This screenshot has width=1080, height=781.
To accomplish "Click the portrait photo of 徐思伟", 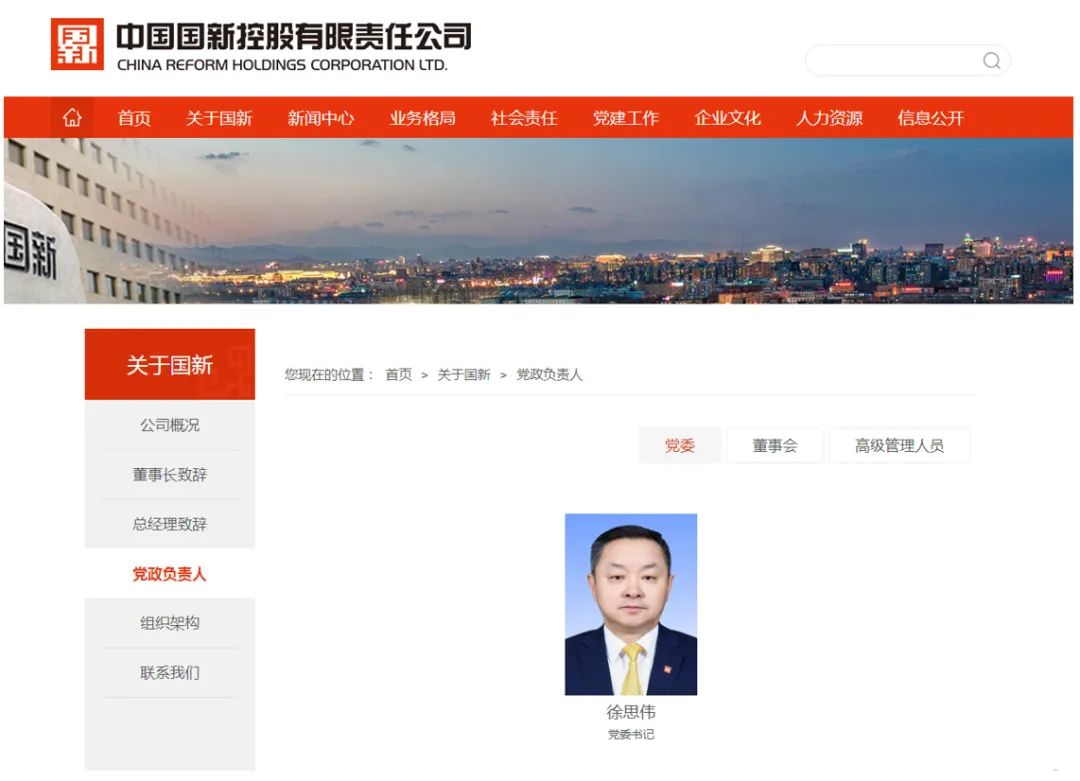I will click(x=631, y=604).
